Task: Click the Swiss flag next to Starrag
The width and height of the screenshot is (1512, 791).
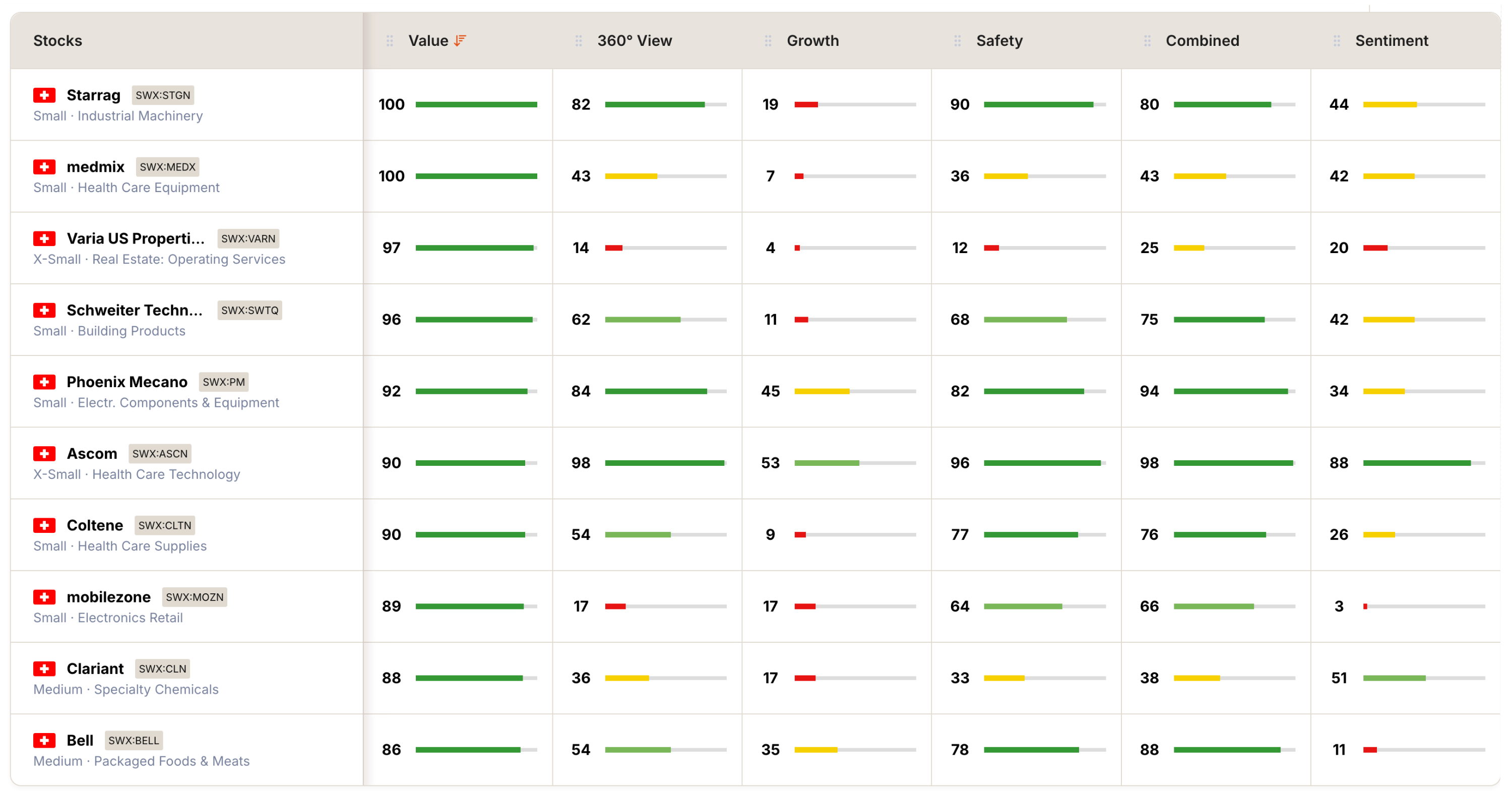Action: pyautogui.click(x=44, y=95)
